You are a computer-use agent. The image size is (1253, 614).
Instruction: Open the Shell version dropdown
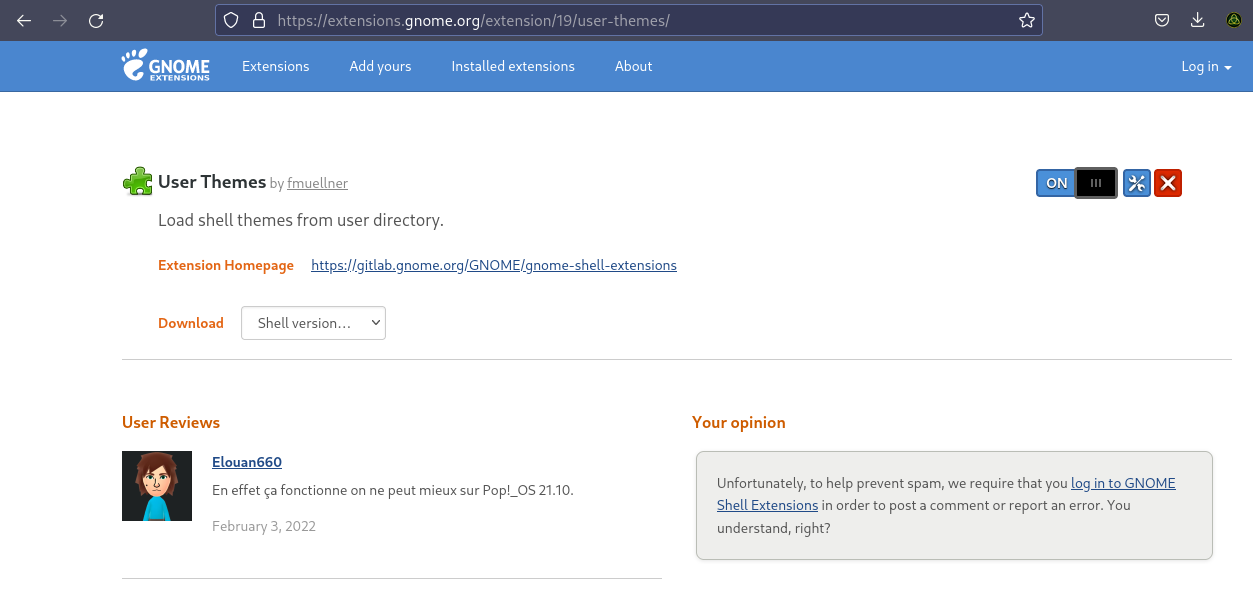(313, 322)
